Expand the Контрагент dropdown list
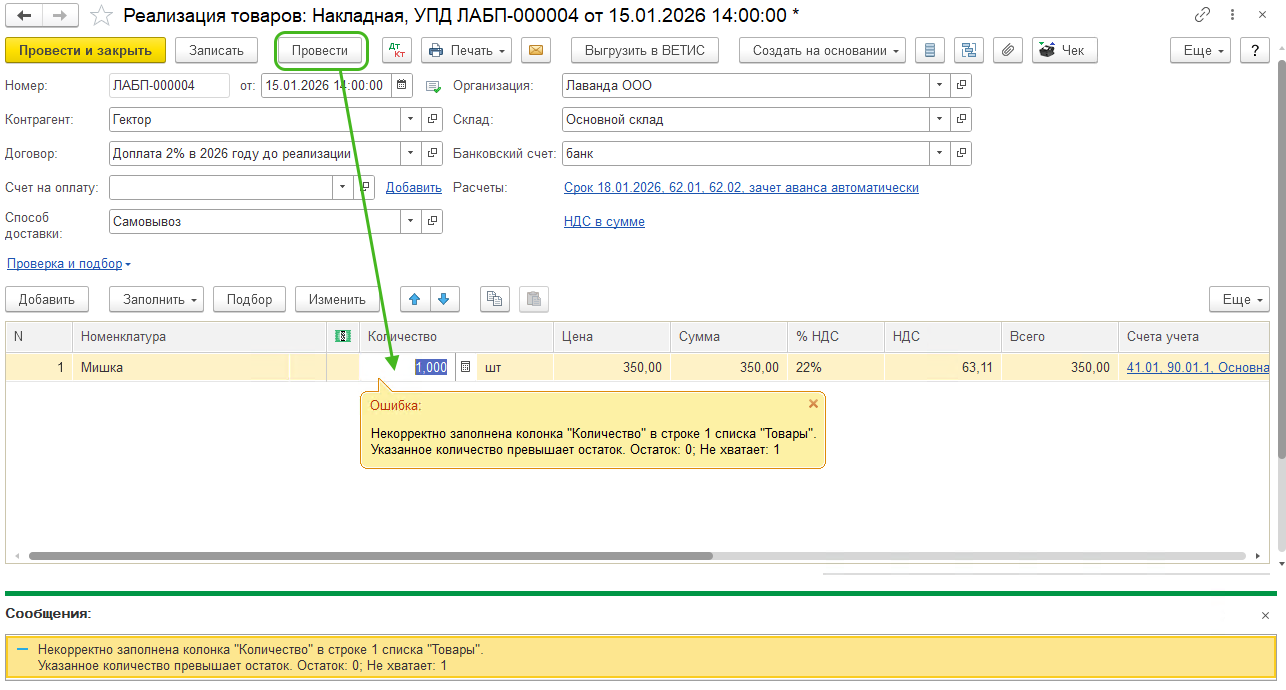Screen dimensions: 1286x690 pyautogui.click(x=410, y=120)
